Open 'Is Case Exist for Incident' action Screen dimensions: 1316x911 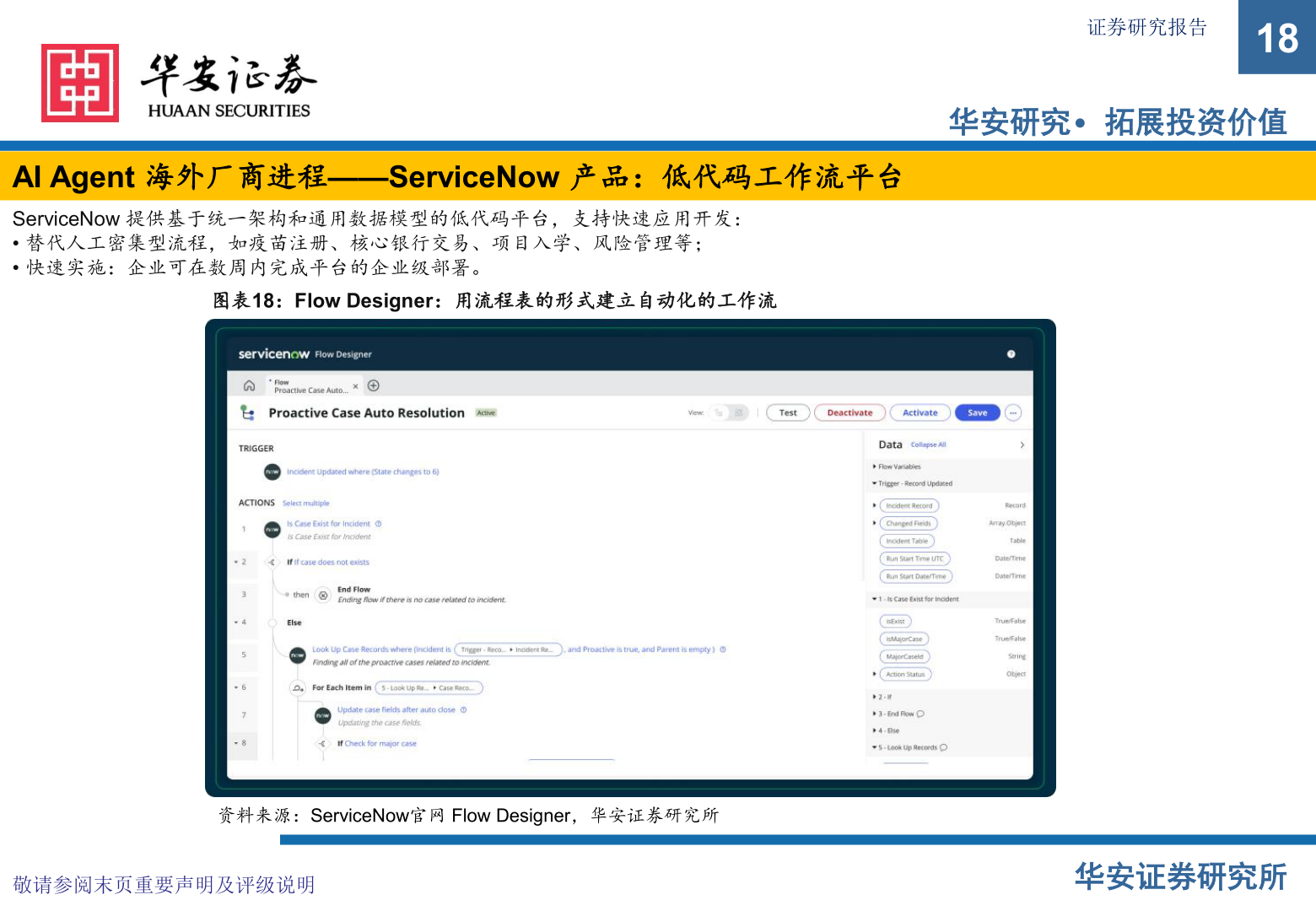click(328, 524)
